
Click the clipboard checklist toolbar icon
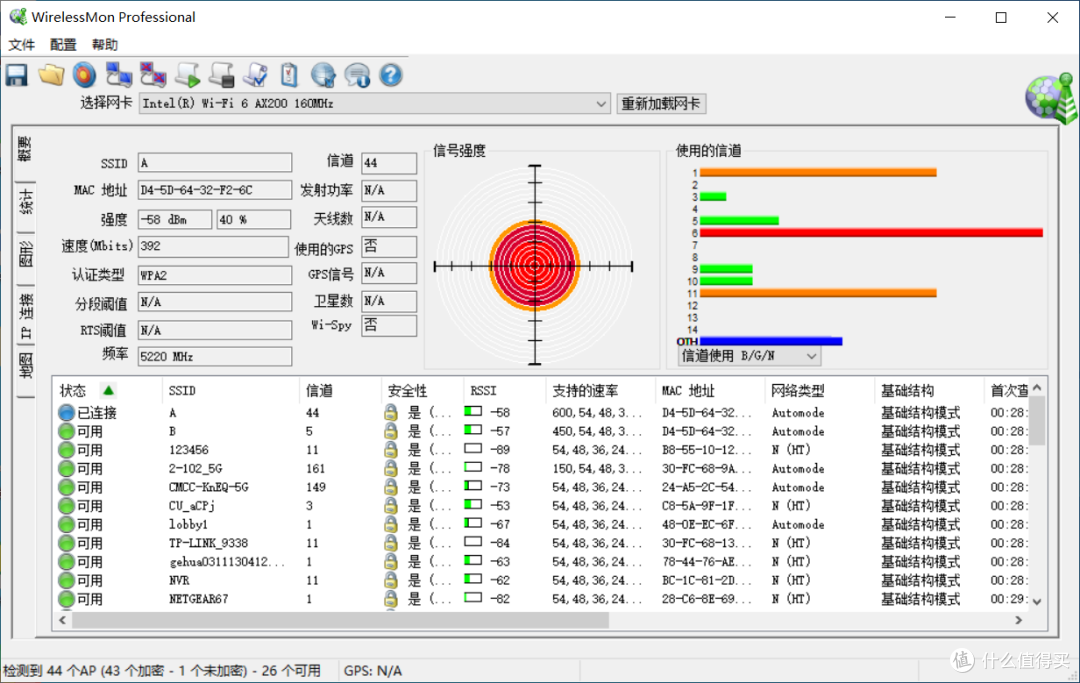[x=289, y=75]
